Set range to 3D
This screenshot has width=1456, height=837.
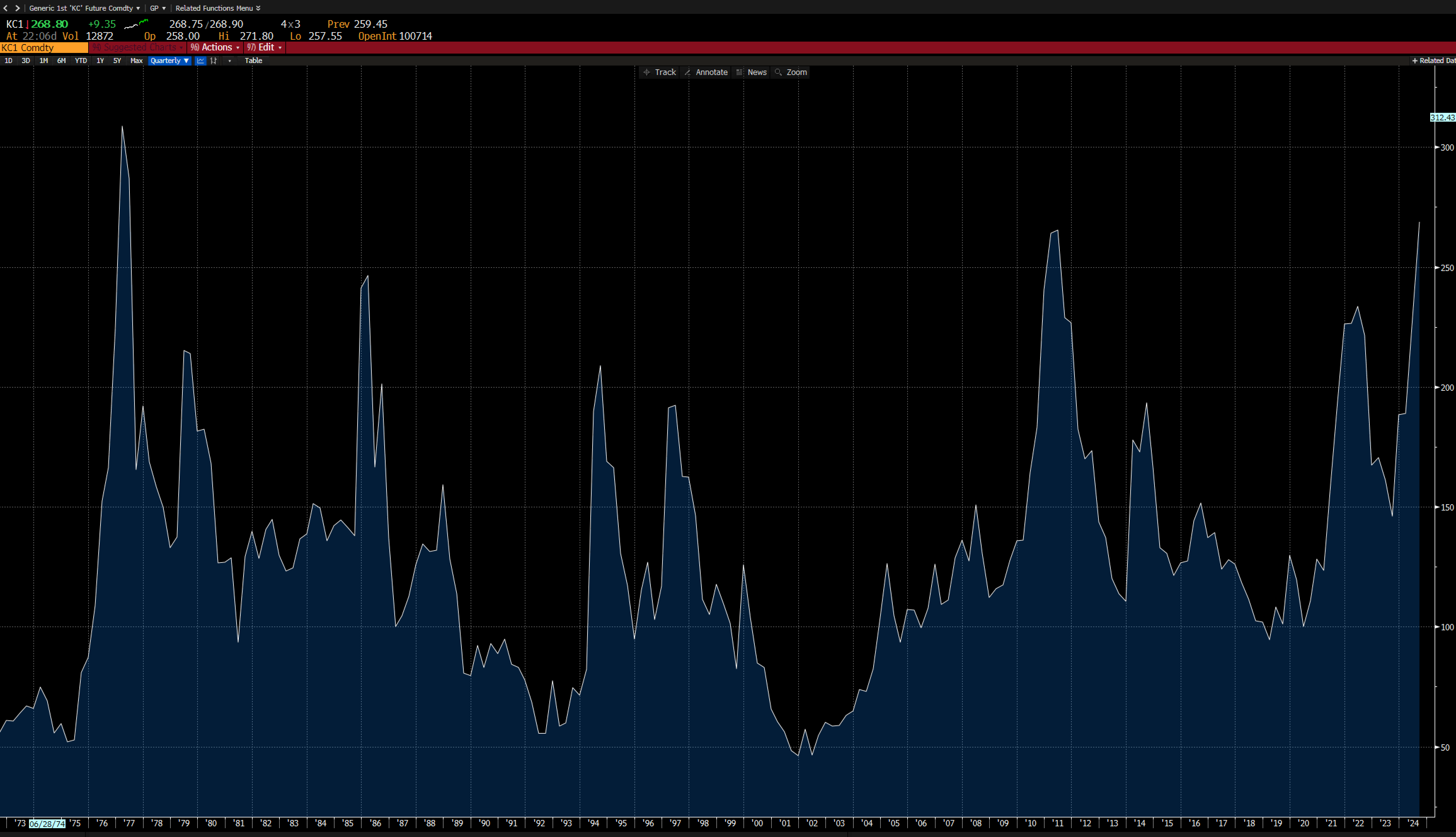(x=25, y=61)
